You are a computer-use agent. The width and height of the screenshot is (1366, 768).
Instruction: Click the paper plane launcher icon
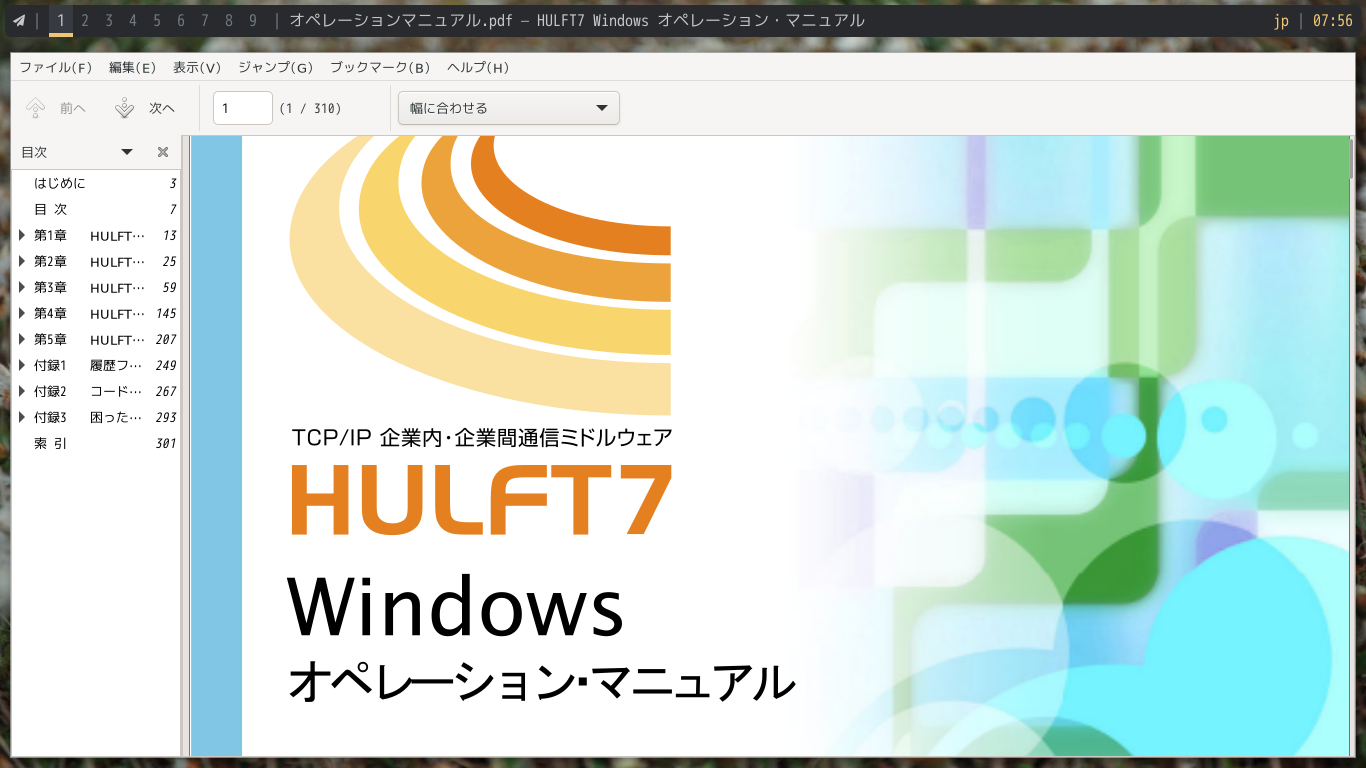(x=19, y=20)
